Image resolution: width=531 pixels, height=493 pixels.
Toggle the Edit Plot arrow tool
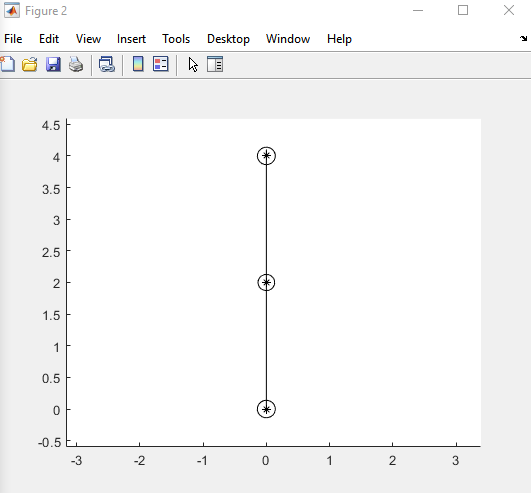[193, 64]
